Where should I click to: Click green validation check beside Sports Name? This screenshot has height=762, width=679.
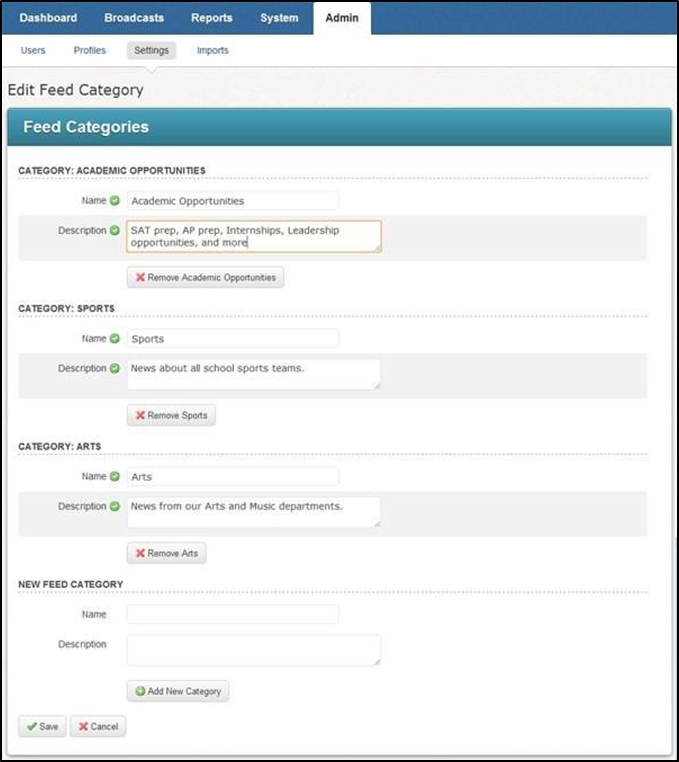tap(115, 339)
